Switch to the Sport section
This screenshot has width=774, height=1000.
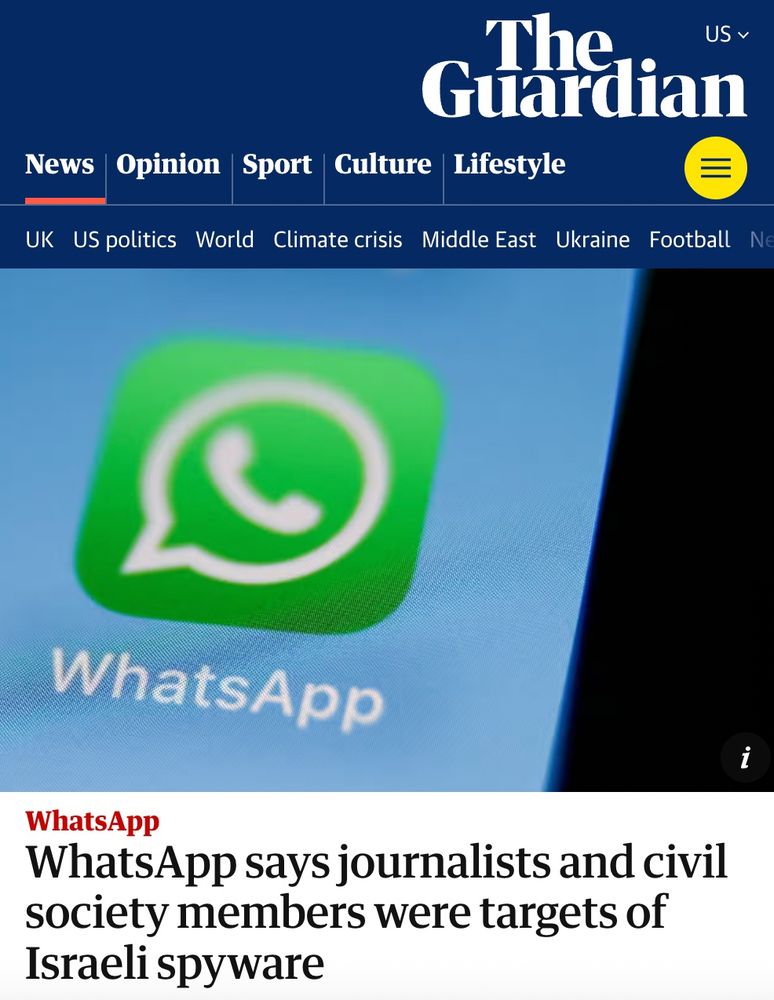coord(277,165)
